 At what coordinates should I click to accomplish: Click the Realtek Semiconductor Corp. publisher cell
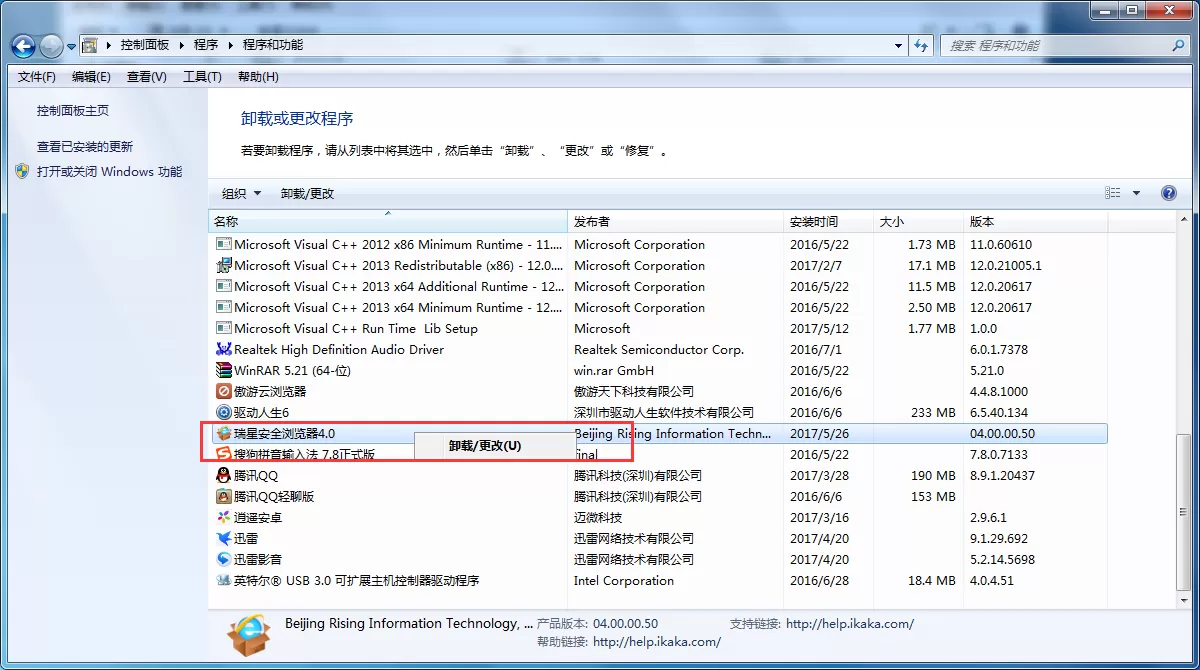click(x=659, y=350)
